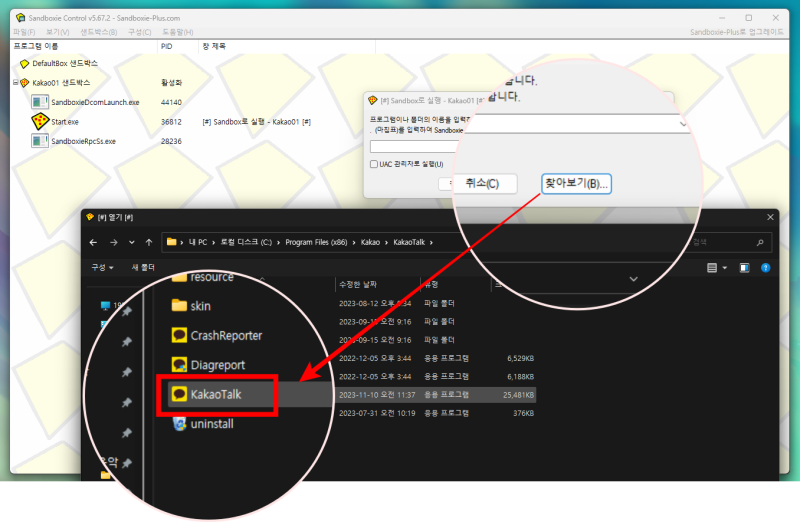Click the Start.exe Sandboxie icon

click(x=40, y=121)
